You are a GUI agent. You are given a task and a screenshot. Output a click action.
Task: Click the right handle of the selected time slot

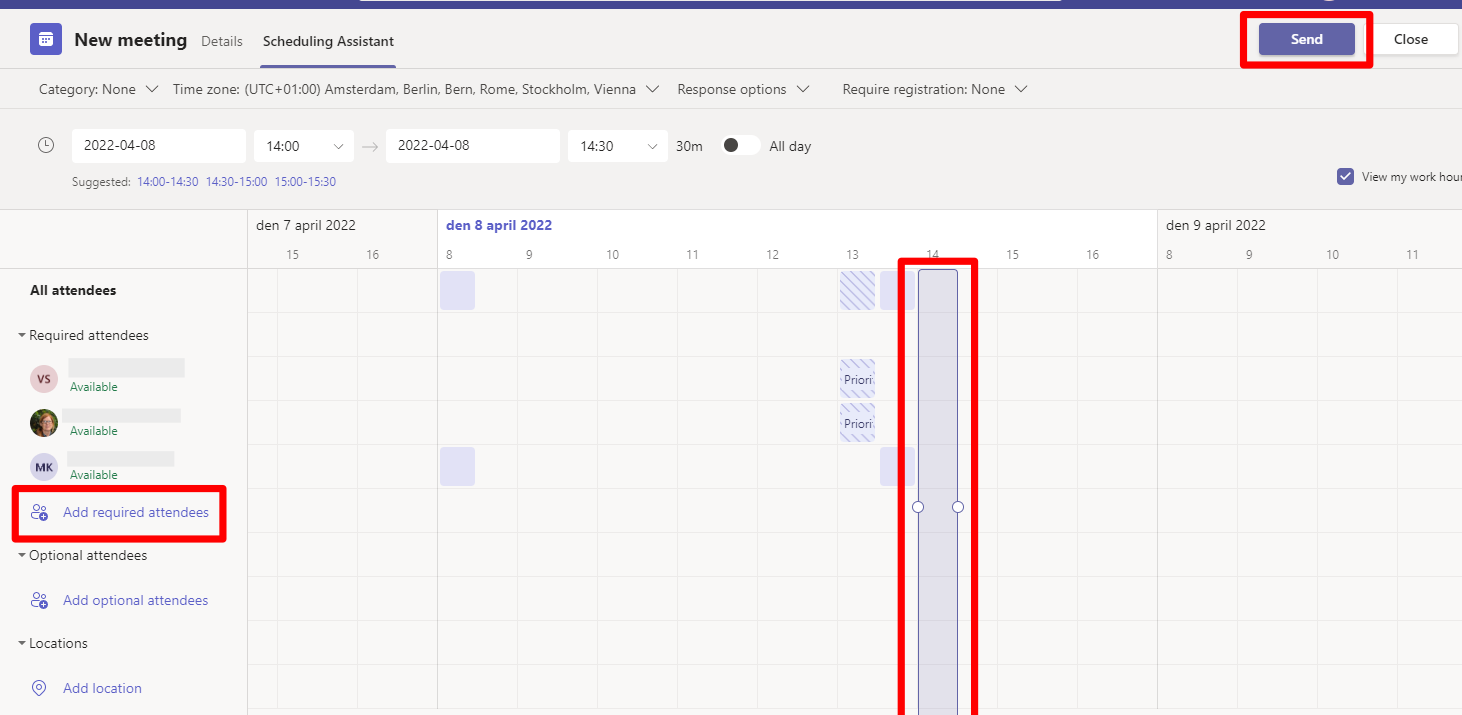point(958,507)
